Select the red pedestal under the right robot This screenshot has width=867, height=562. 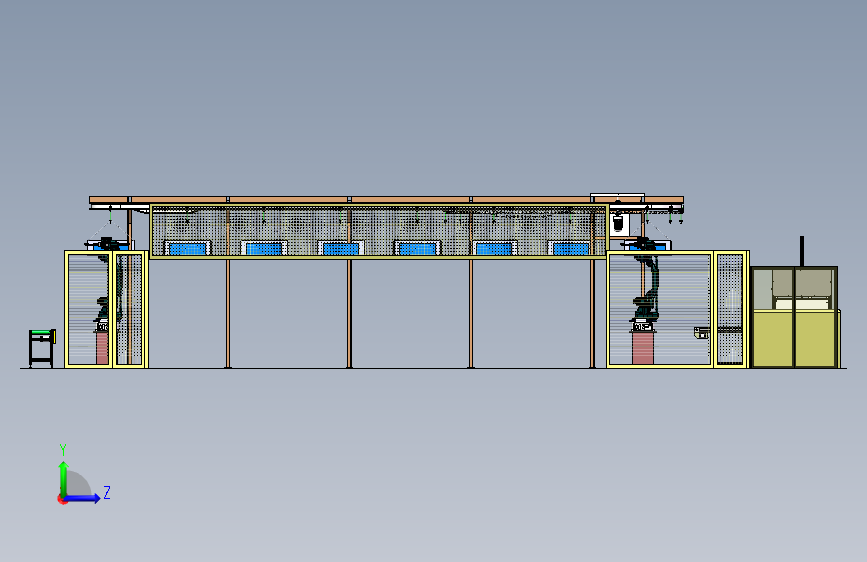click(643, 348)
